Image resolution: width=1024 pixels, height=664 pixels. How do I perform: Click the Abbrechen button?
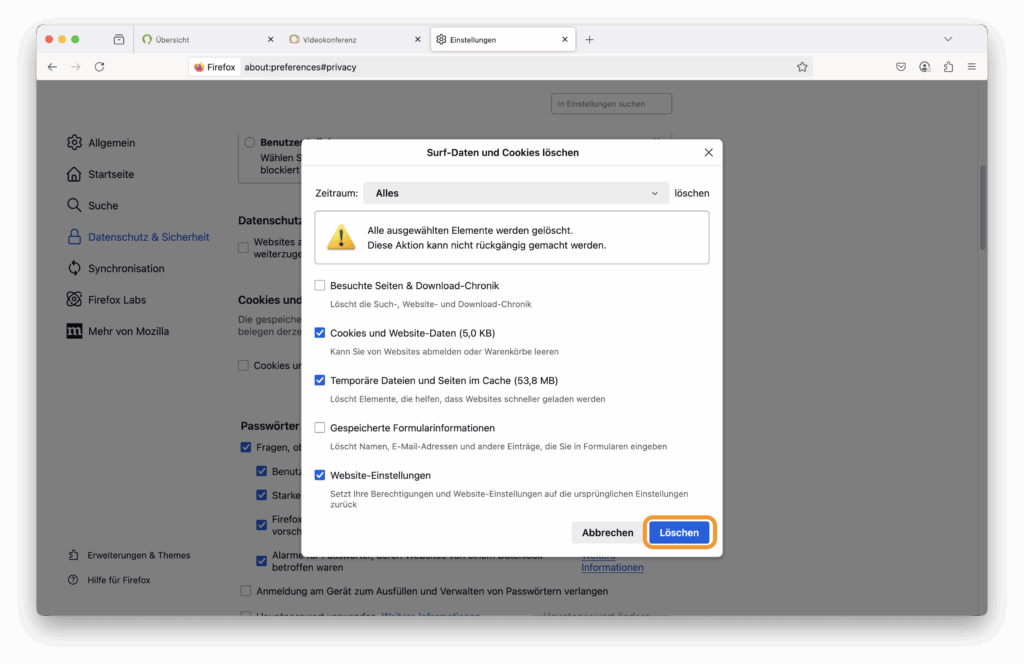tap(607, 533)
